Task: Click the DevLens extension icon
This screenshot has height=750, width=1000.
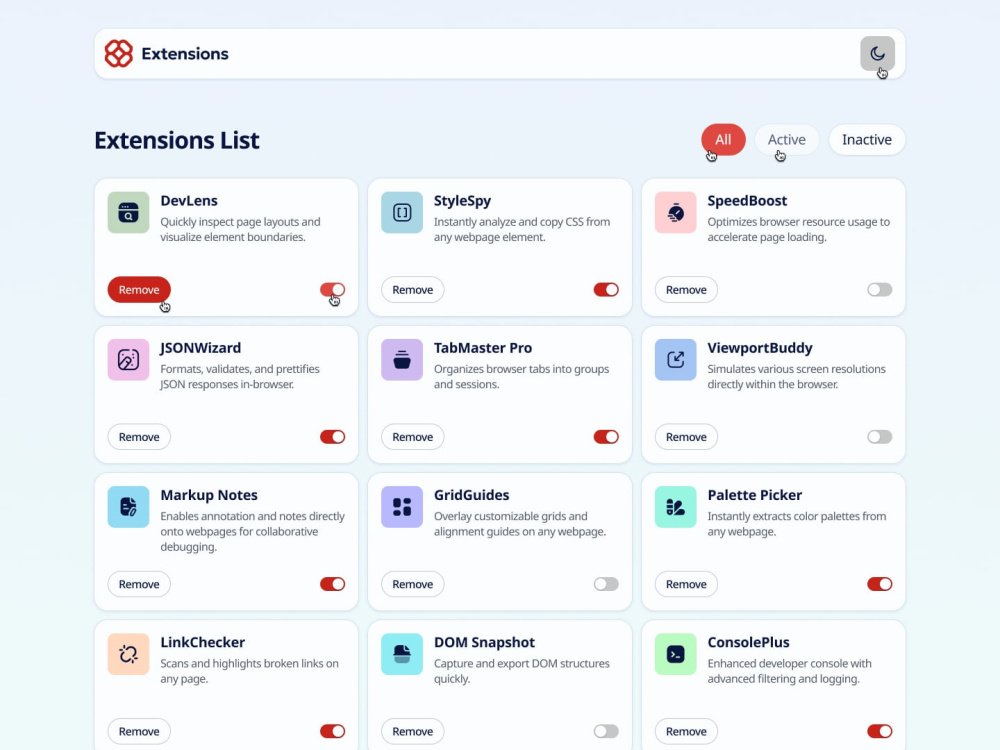Action: click(x=128, y=212)
